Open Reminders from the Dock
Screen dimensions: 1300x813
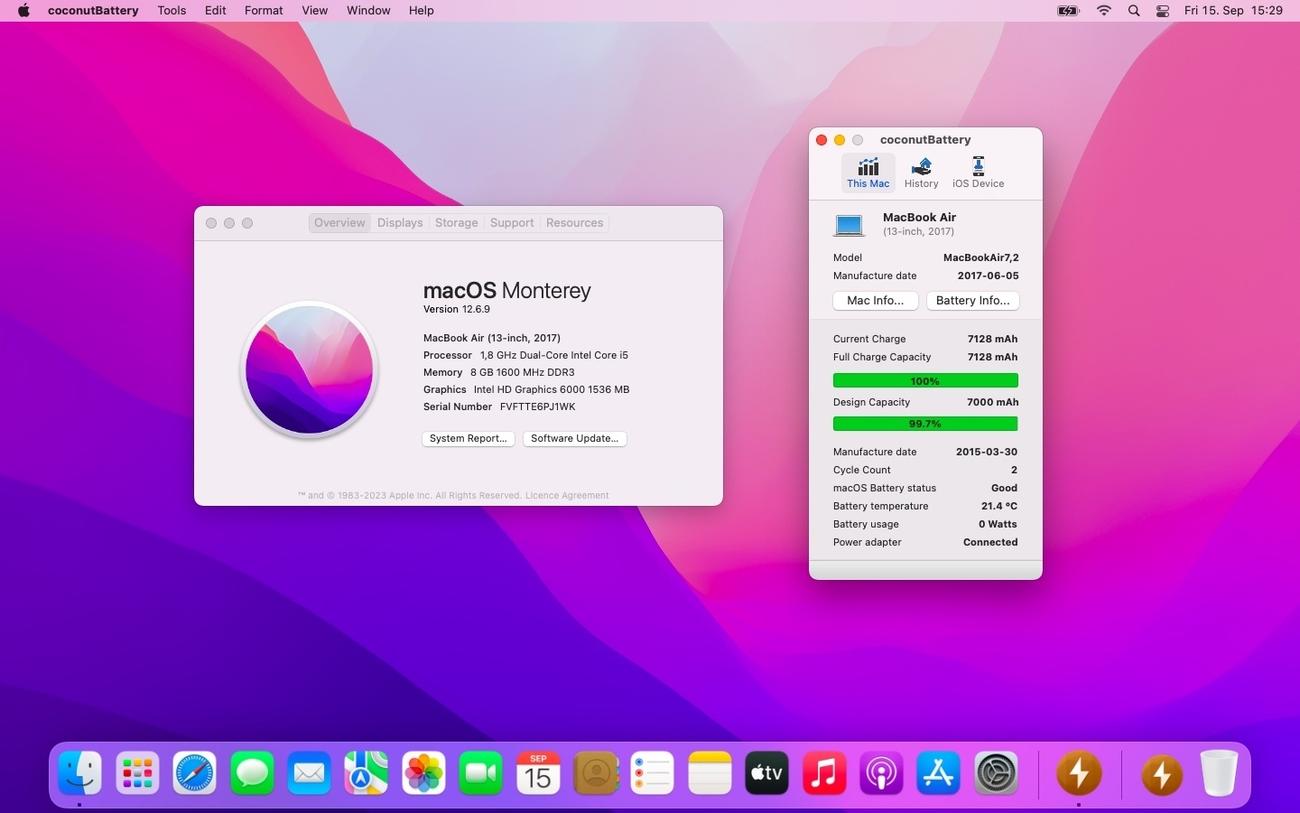pos(653,773)
